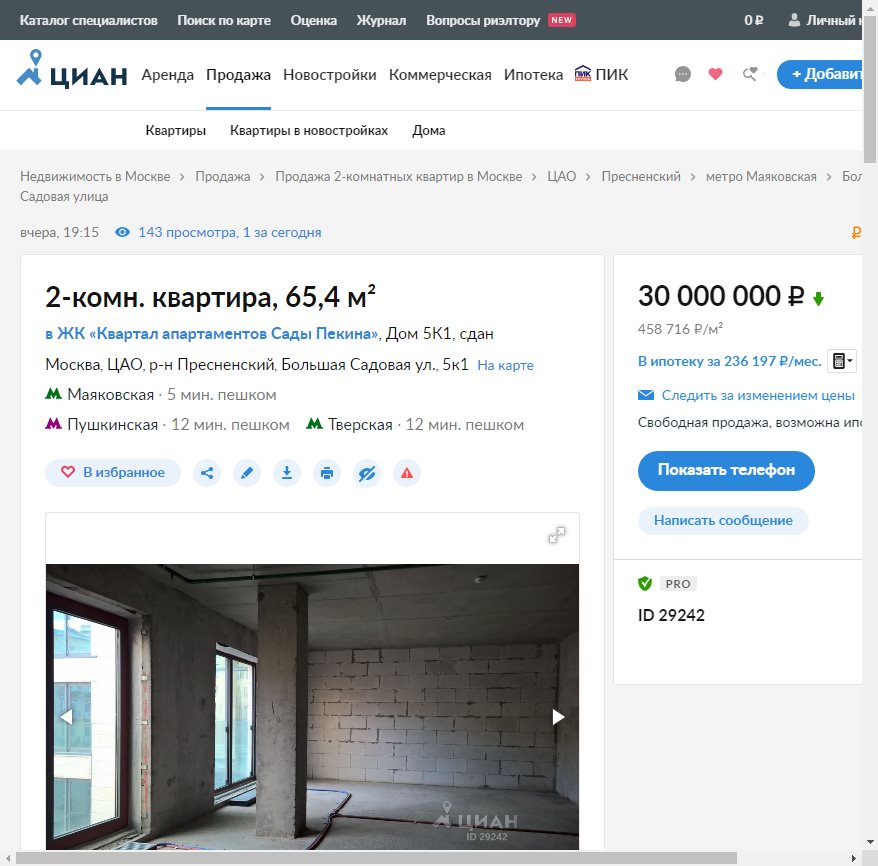Screen dimensions: 878x866
Task: Enable 'Следить за изменением цены' tracking
Action: click(757, 395)
